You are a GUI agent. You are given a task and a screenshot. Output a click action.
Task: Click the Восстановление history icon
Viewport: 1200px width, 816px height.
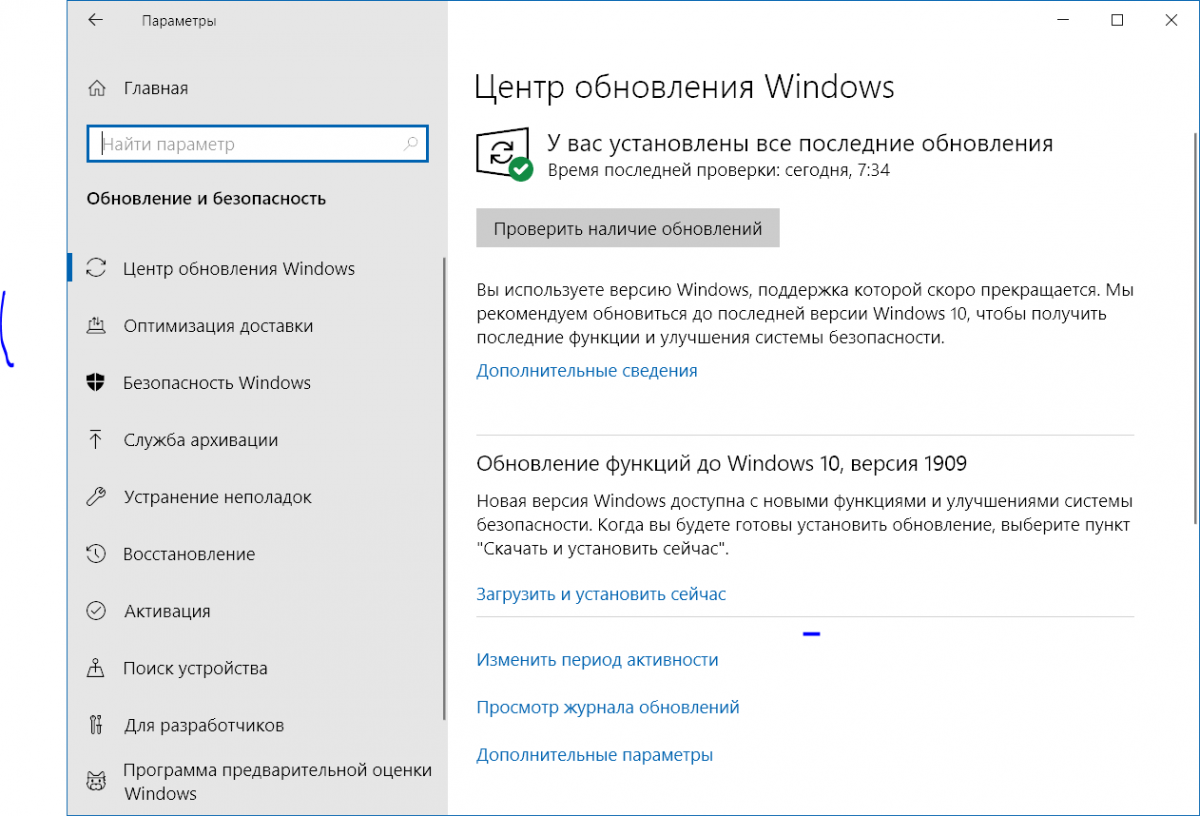tap(97, 554)
